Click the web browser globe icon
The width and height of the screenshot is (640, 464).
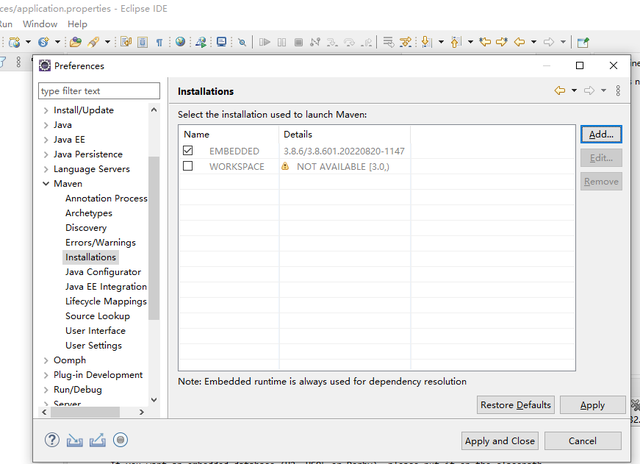click(x=180, y=42)
